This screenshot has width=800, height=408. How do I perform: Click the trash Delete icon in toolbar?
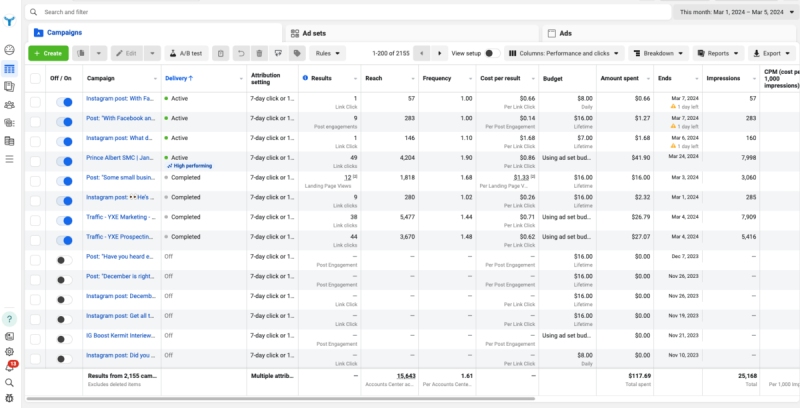[x=259, y=53]
